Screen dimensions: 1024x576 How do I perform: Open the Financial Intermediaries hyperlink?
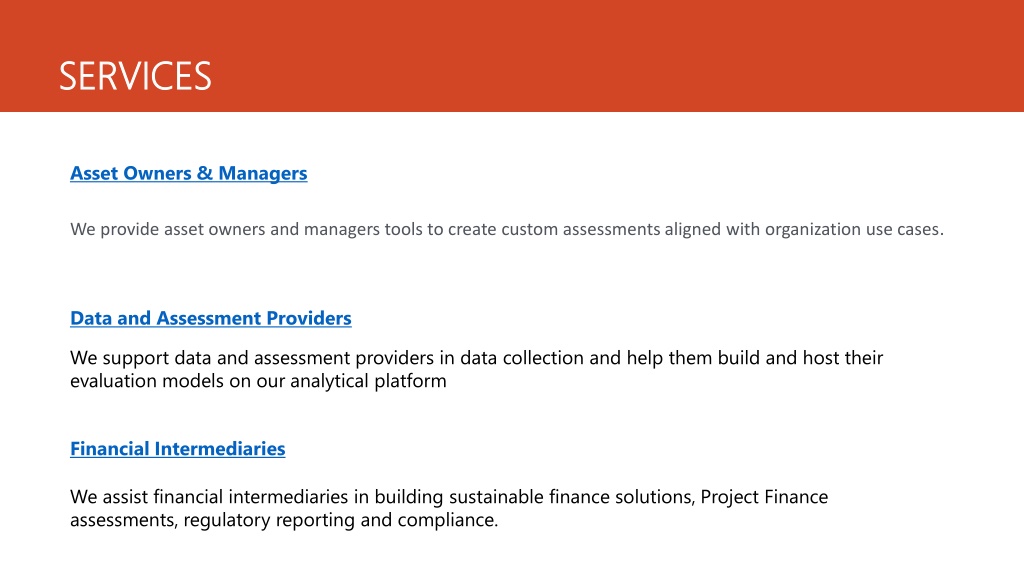point(178,449)
